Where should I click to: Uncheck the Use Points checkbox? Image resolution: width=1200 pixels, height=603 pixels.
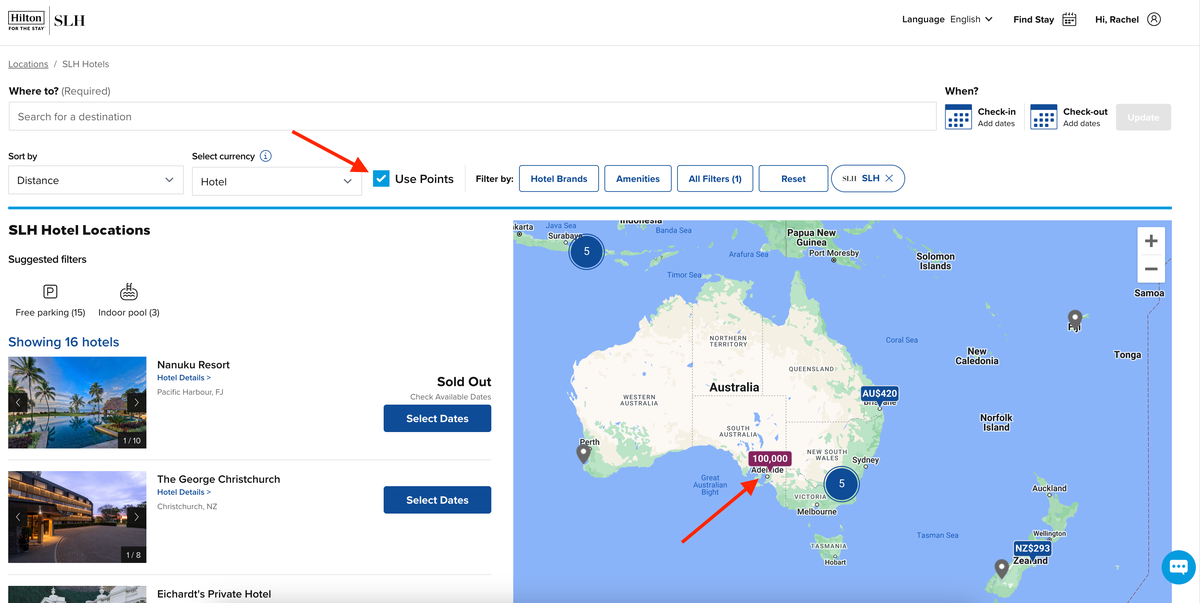point(381,178)
